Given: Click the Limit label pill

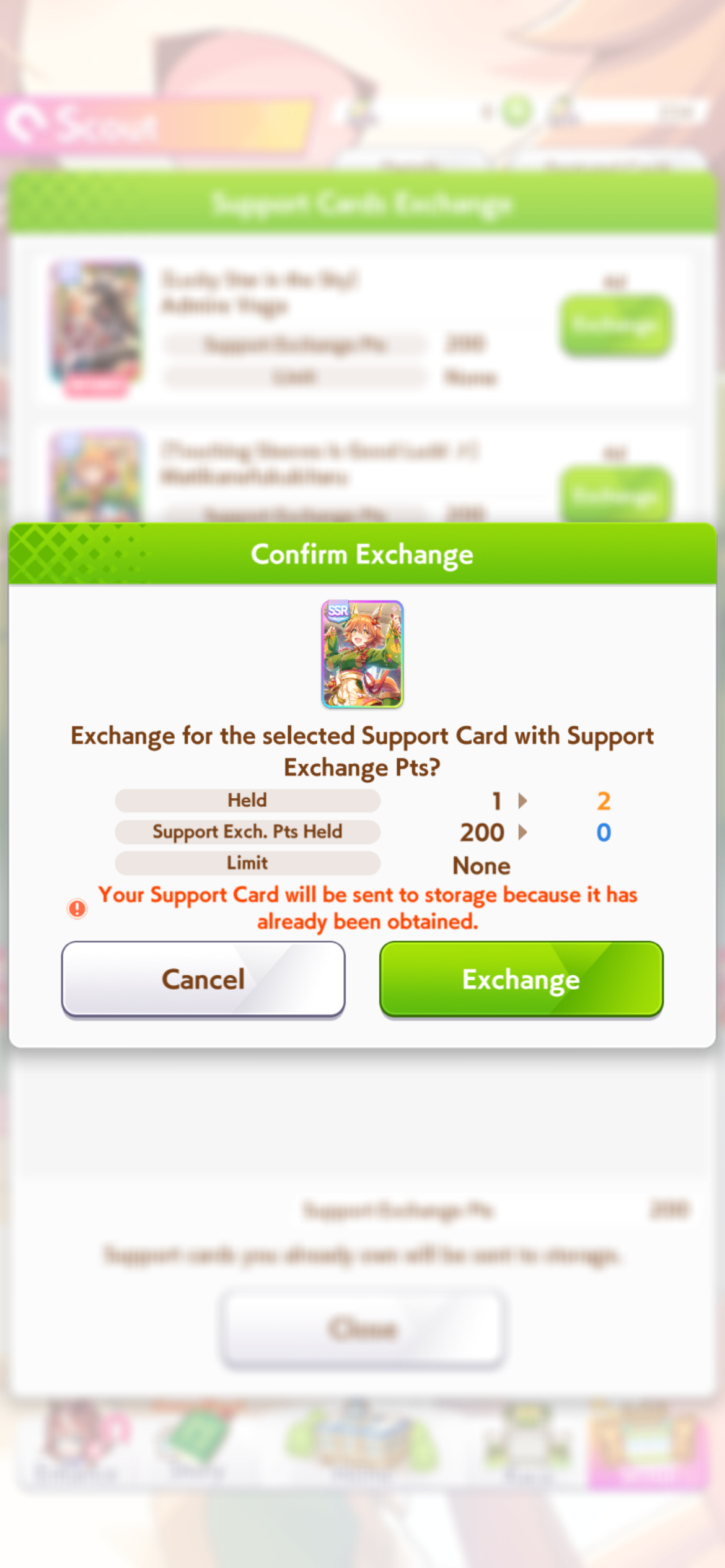Looking at the screenshot, I should point(247,863).
